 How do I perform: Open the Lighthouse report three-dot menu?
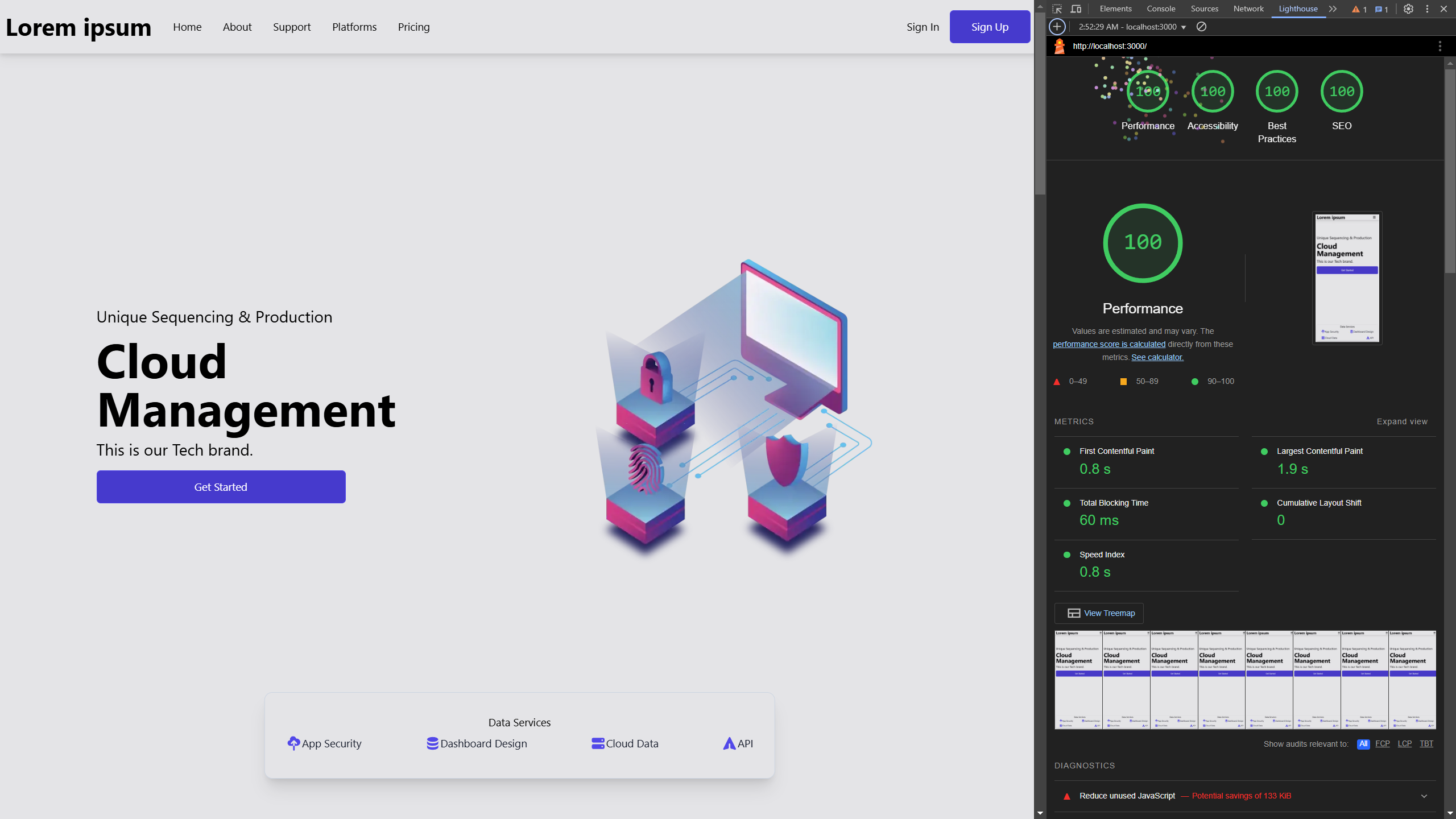[x=1440, y=46]
